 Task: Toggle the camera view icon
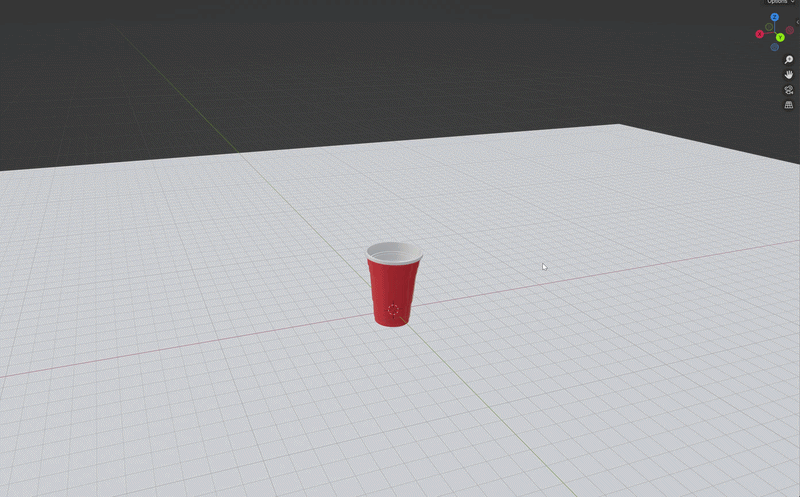(x=789, y=90)
